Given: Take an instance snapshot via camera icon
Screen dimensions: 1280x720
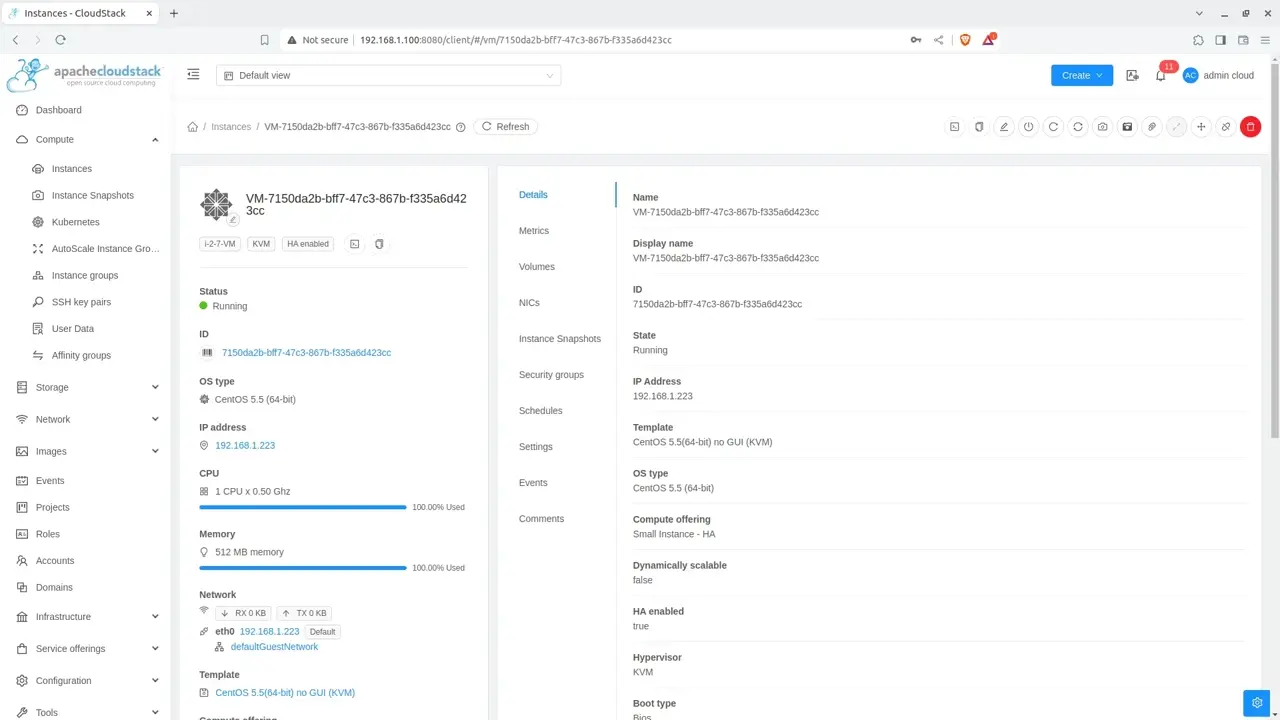Looking at the screenshot, I should (x=1102, y=127).
